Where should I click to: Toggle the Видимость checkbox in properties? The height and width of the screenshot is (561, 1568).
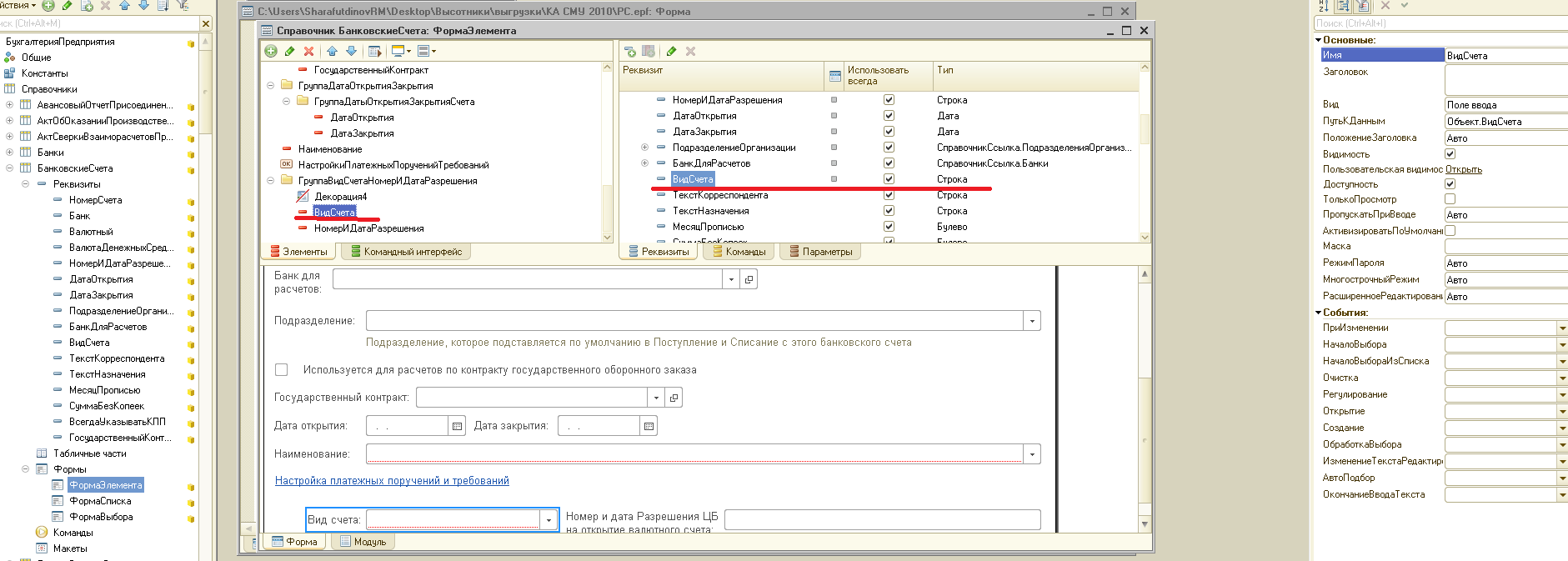[1450, 154]
